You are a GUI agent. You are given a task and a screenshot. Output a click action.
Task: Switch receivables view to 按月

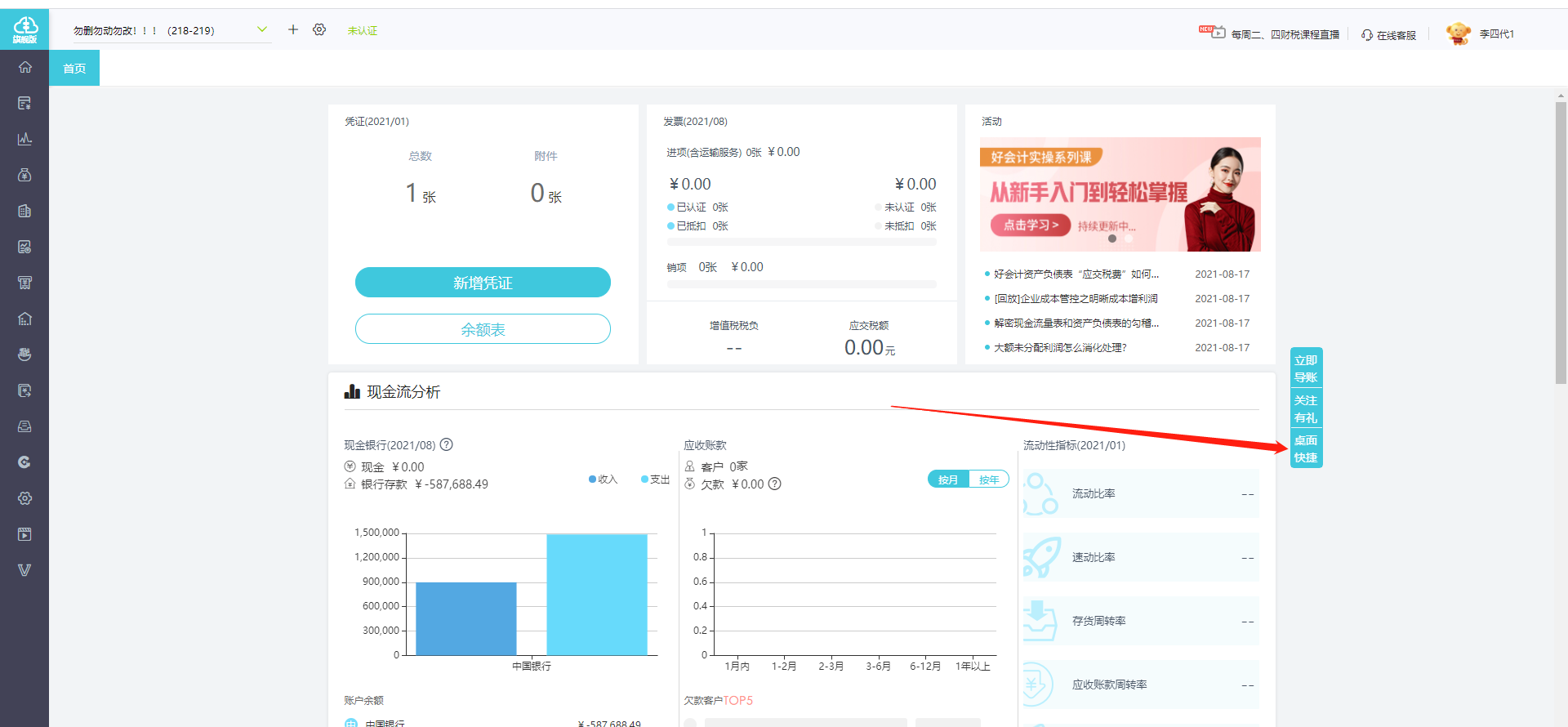(948, 479)
